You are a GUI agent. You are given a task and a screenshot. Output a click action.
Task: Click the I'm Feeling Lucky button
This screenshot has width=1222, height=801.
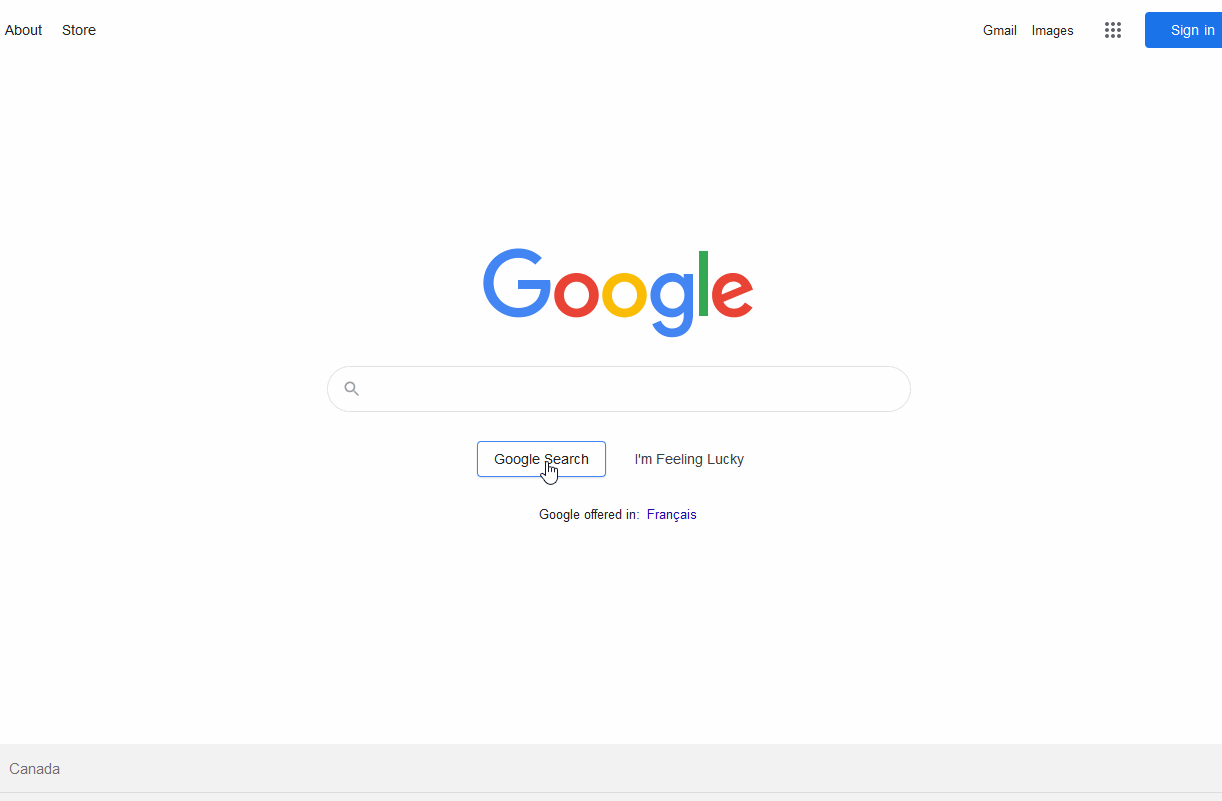[x=689, y=459]
